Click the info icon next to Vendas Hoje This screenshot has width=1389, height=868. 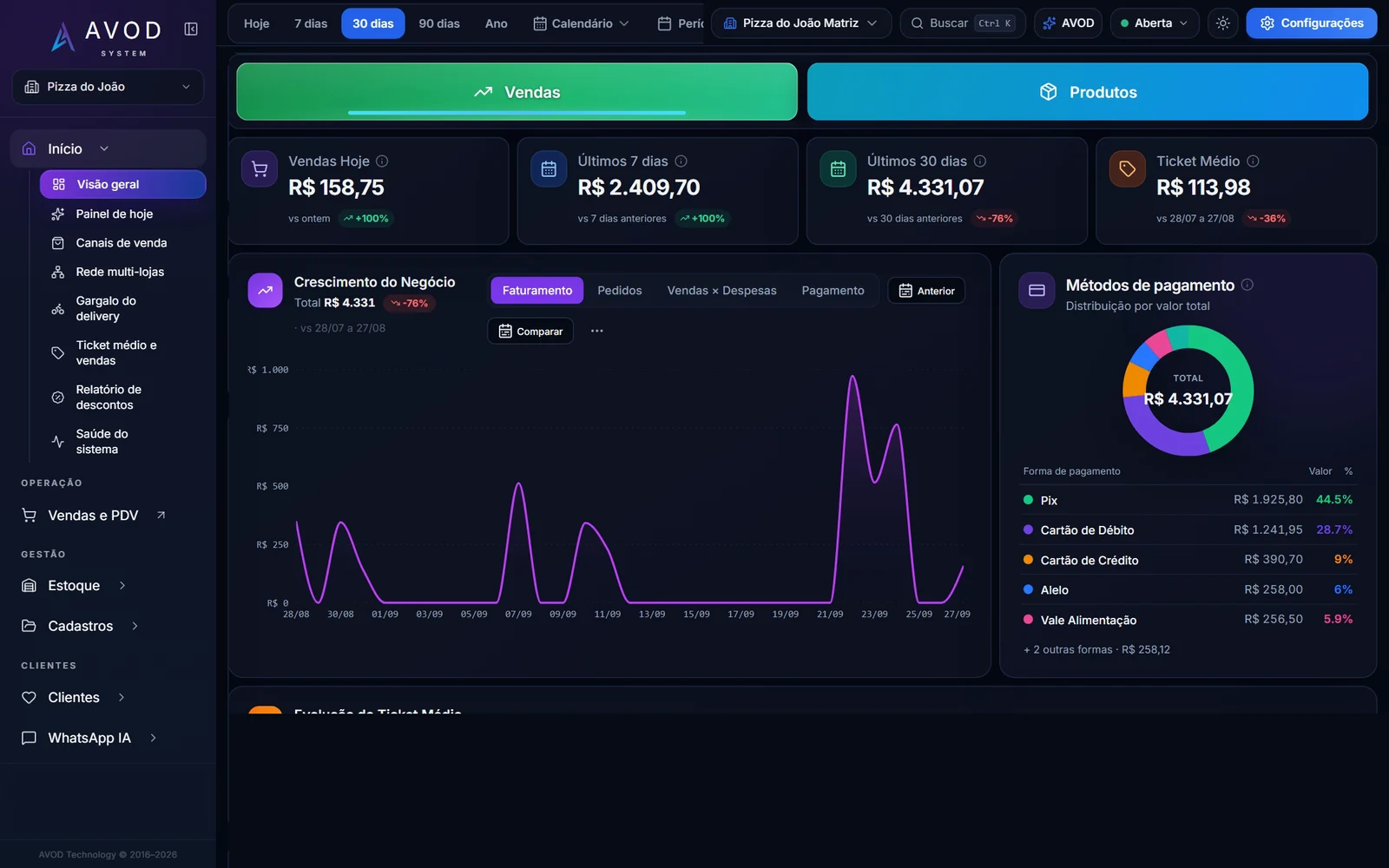pyautogui.click(x=382, y=161)
